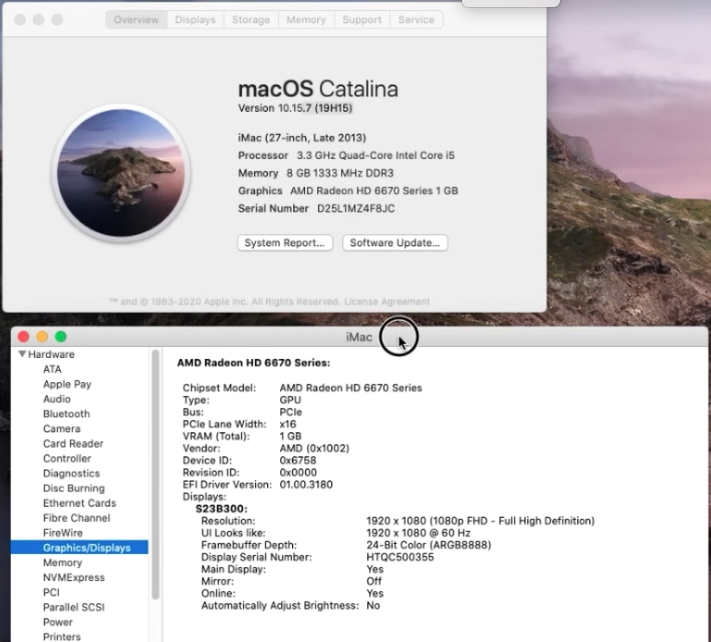The width and height of the screenshot is (711, 642).
Task: Select Disc Burning in the sidebar
Action: click(x=74, y=488)
